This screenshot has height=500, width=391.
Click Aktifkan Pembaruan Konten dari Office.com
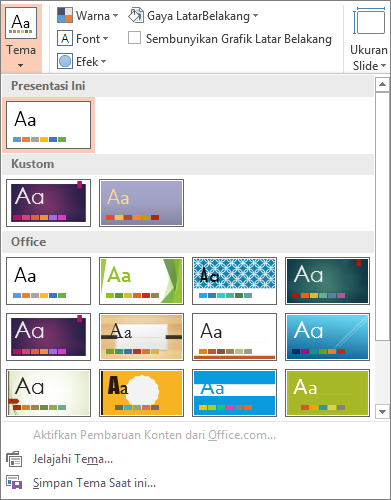click(x=154, y=435)
